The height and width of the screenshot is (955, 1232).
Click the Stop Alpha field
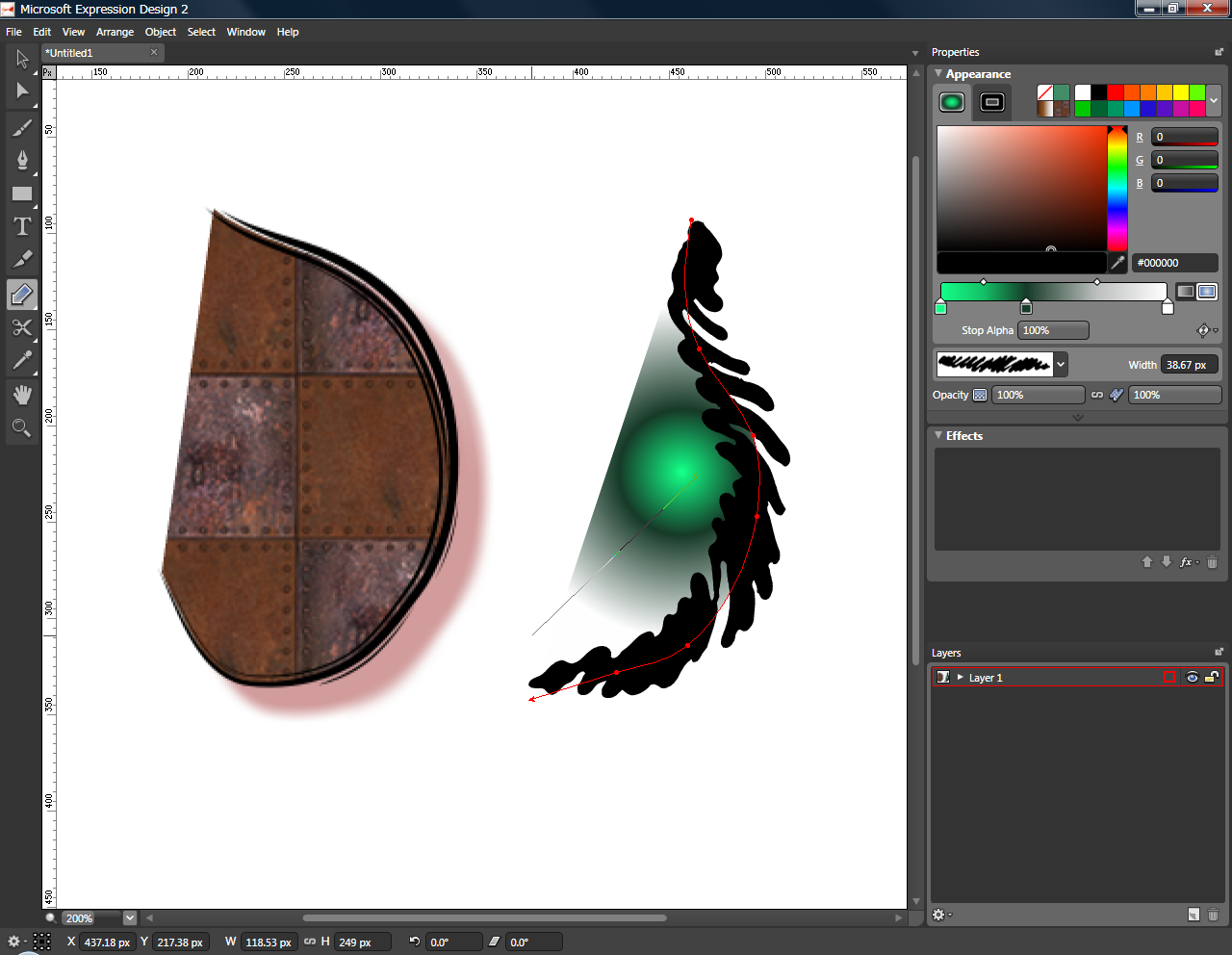[x=1054, y=330]
